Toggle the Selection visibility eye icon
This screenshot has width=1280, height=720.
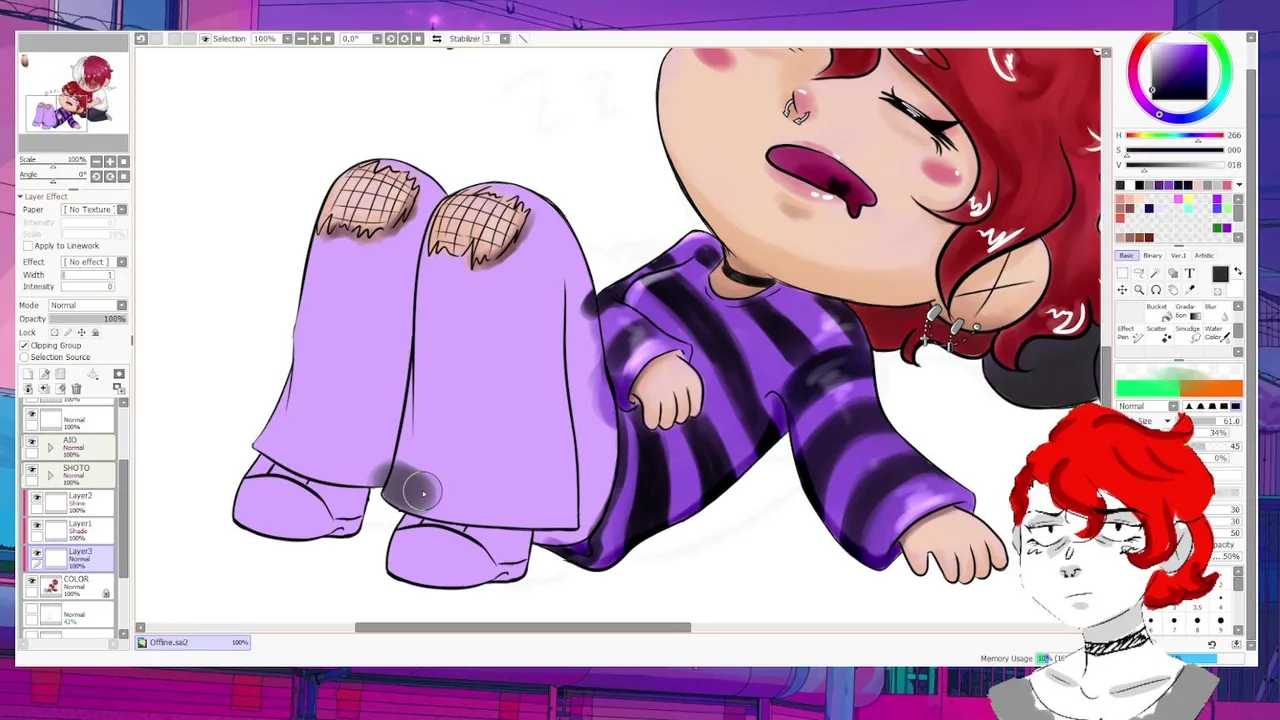[205, 38]
